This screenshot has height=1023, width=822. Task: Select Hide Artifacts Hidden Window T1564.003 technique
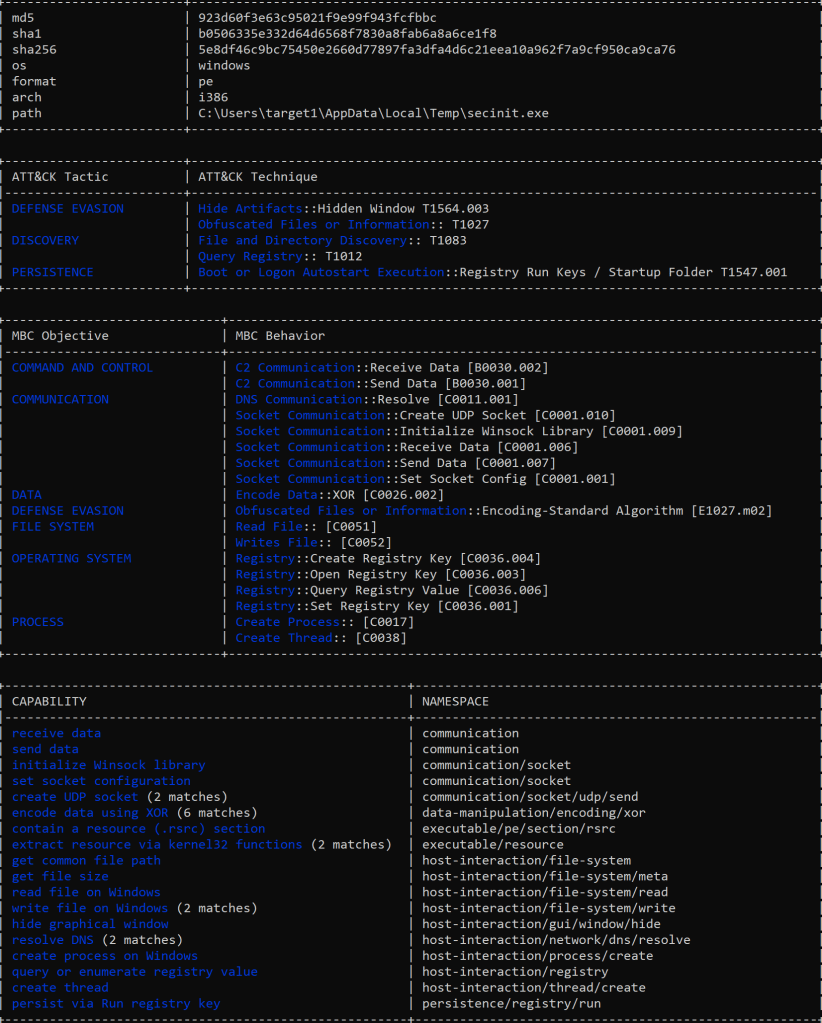343,209
